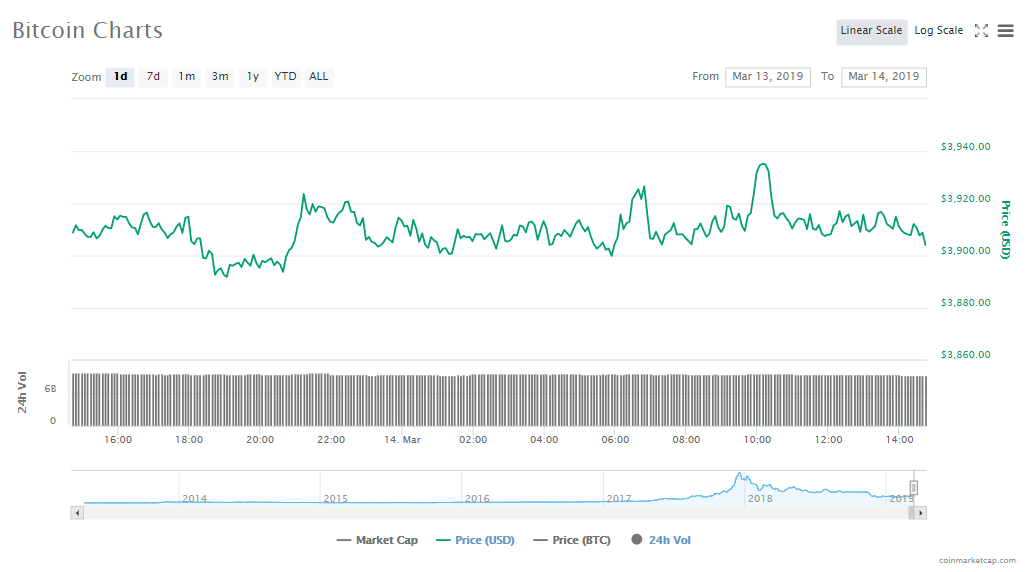The height and width of the screenshot is (572, 1028).
Task: Click the navigator scroll left arrow
Action: [76, 512]
